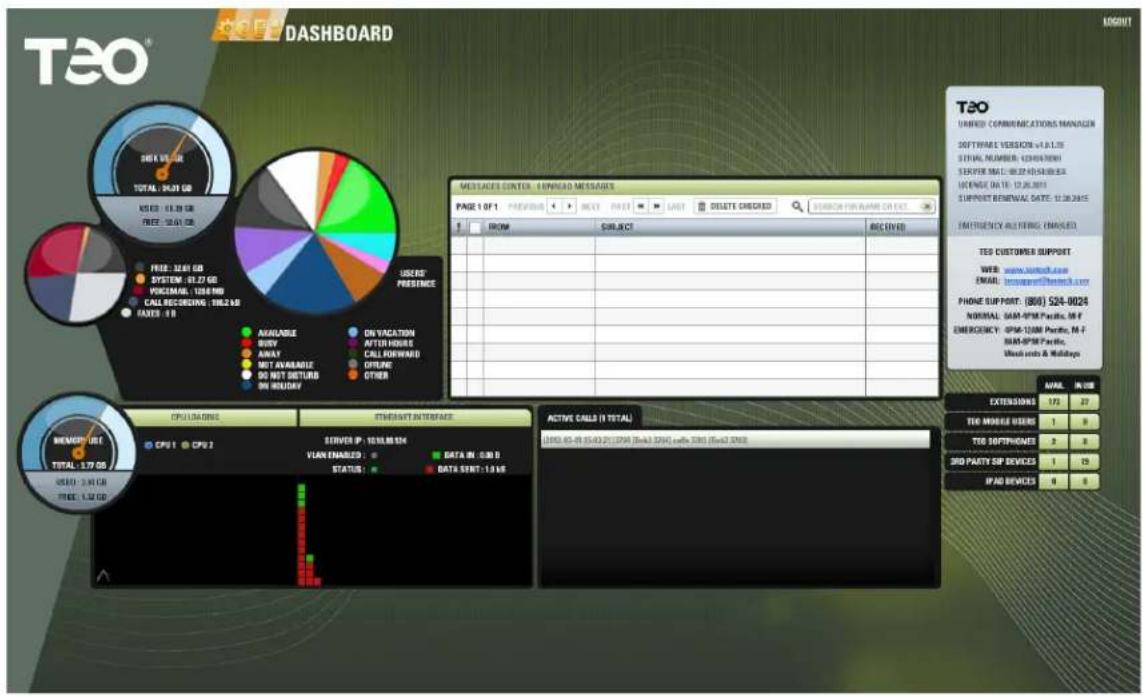This screenshot has width=1143, height=696.
Task: Click the Server IP text
Action: [365, 440]
